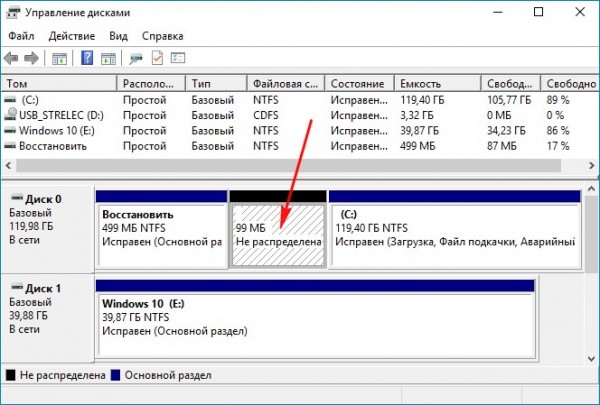Image resolution: width=600 pixels, height=405 pixels.
Task: Toggle the console tree toolbar icon
Action: (59, 59)
